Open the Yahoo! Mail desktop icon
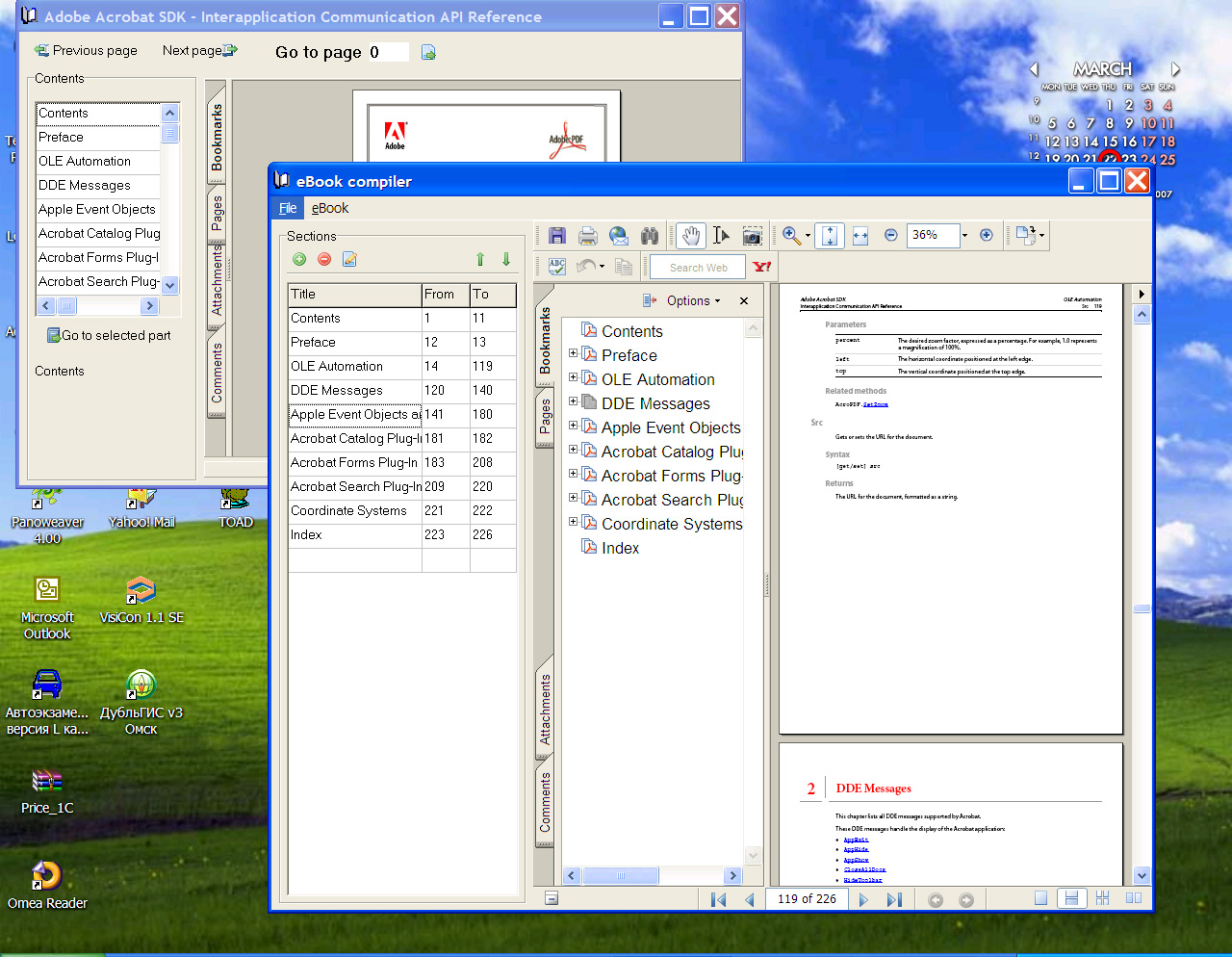 pyautogui.click(x=141, y=507)
